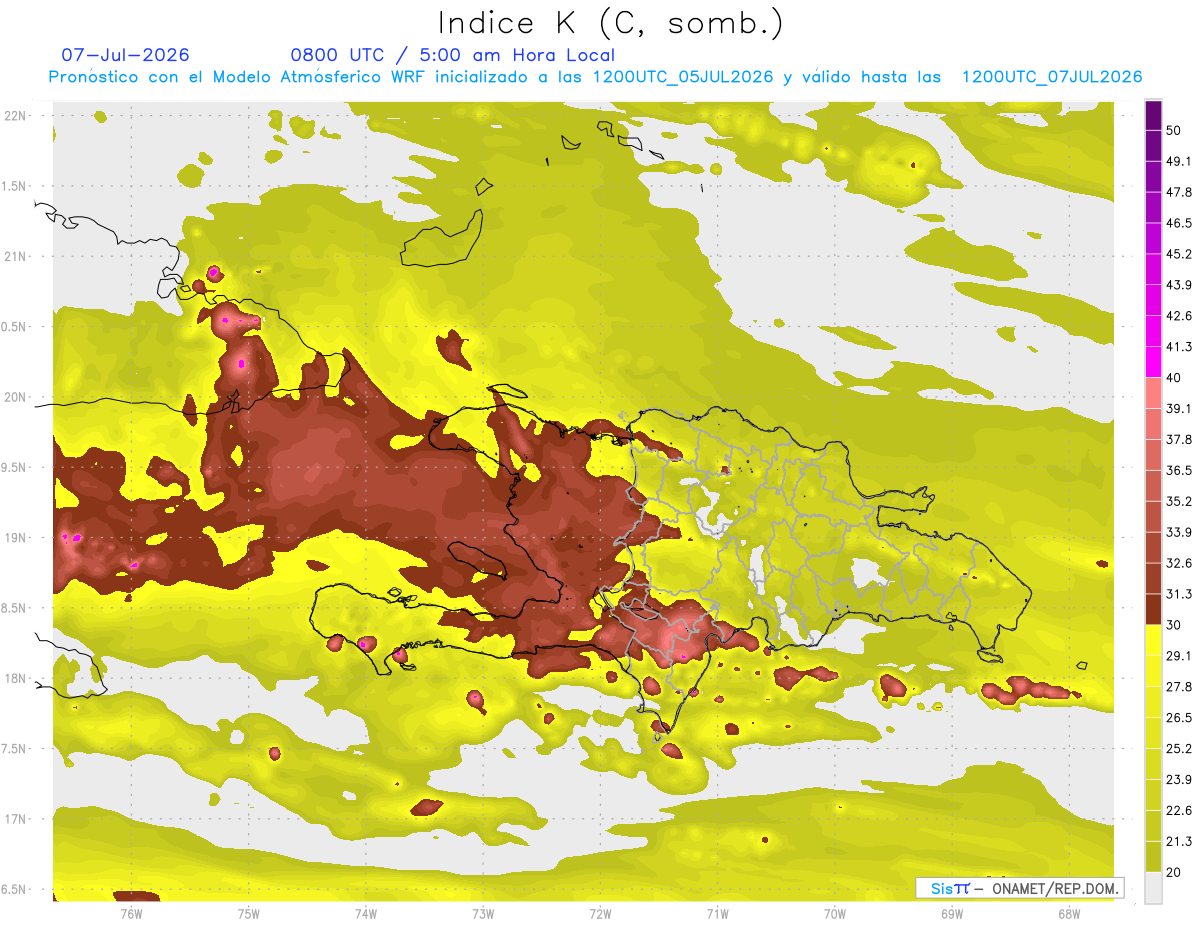Click the "43.9" color scale value
This screenshot has width=1200, height=927.
1179,285
